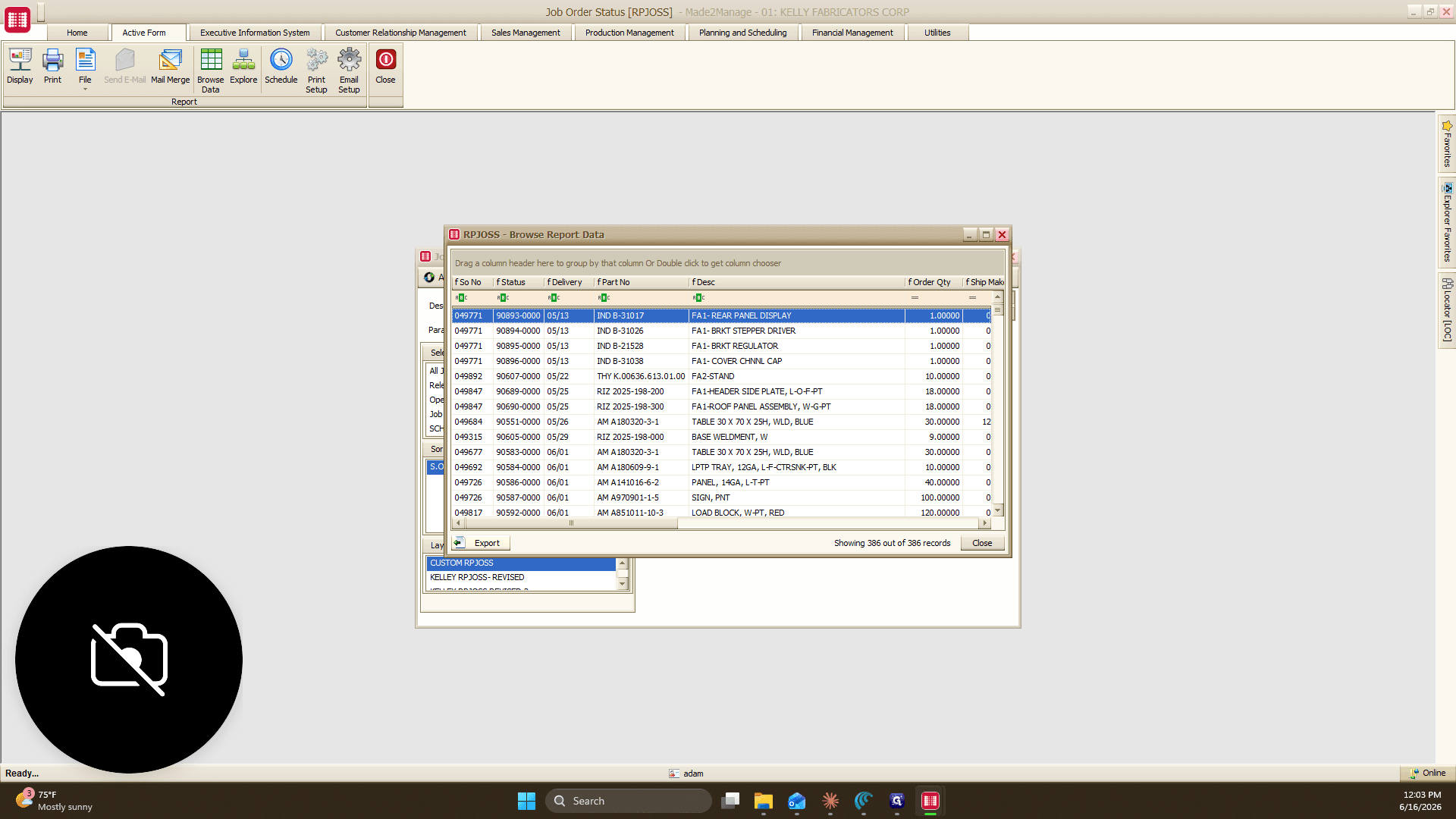The image size is (1456, 819).
Task: Open File Explorer from the taskbar
Action: pos(763,801)
